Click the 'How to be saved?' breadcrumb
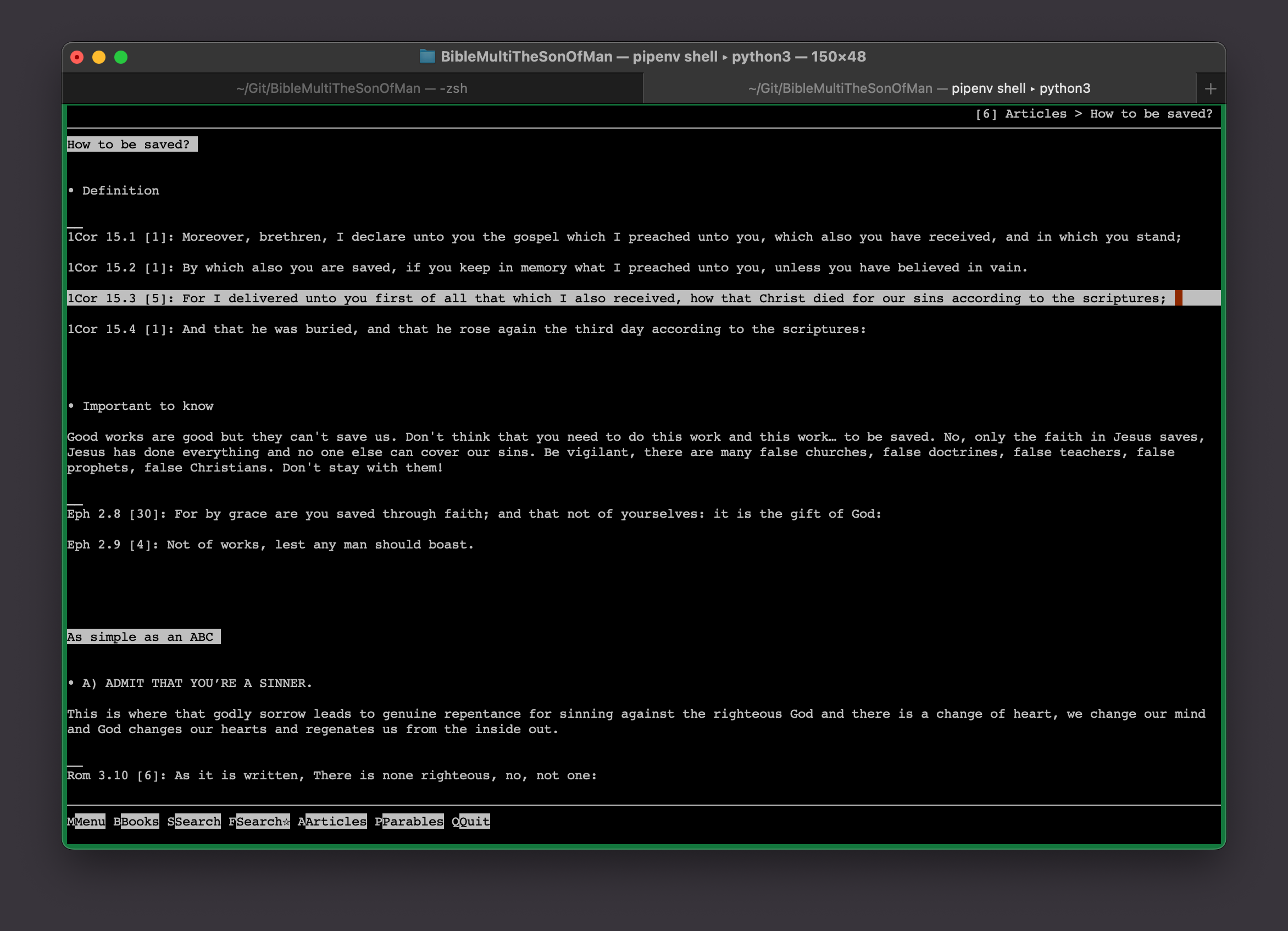The width and height of the screenshot is (1288, 931). point(1151,114)
